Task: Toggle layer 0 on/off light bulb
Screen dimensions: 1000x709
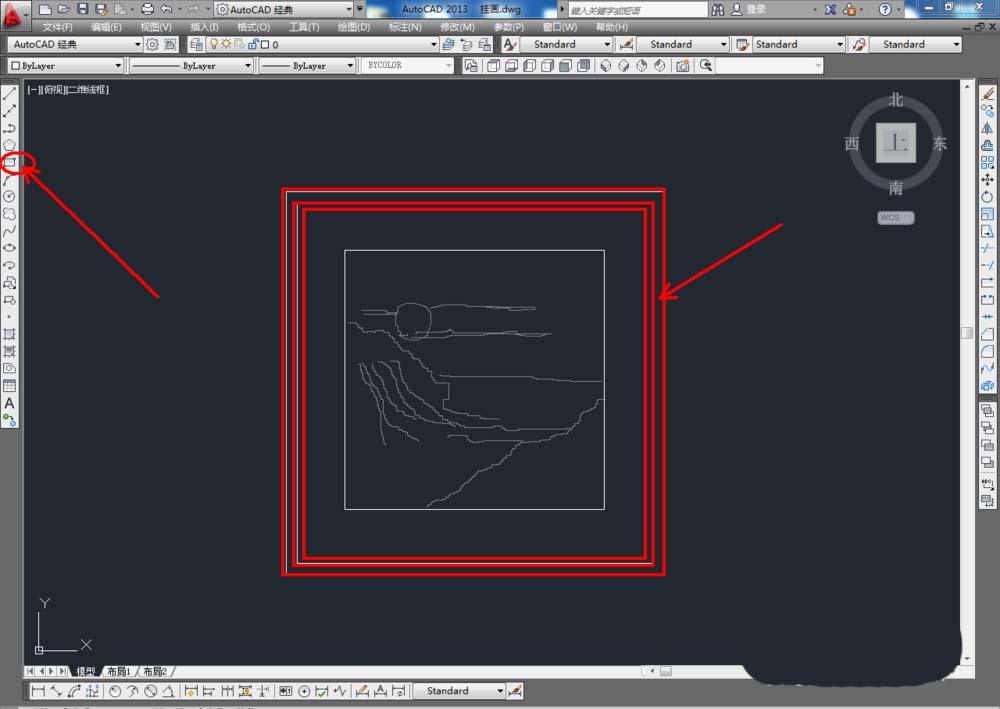Action: [x=214, y=44]
